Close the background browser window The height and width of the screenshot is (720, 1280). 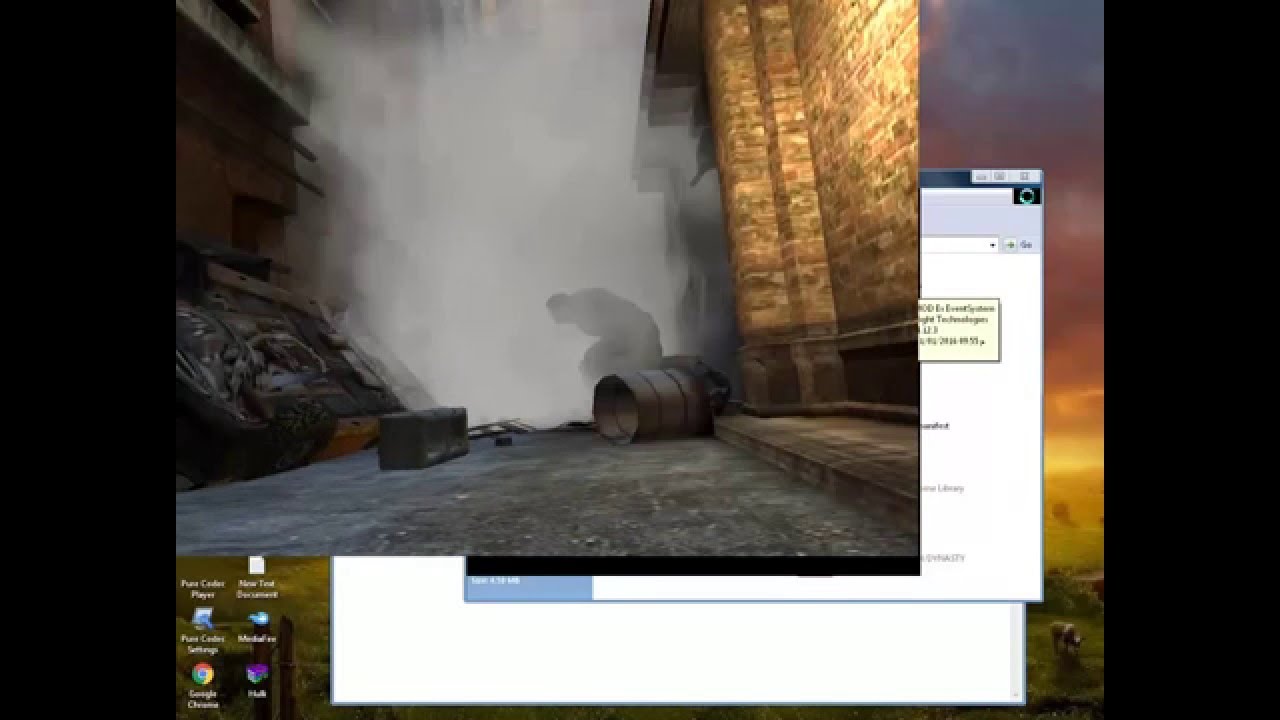click(1023, 177)
